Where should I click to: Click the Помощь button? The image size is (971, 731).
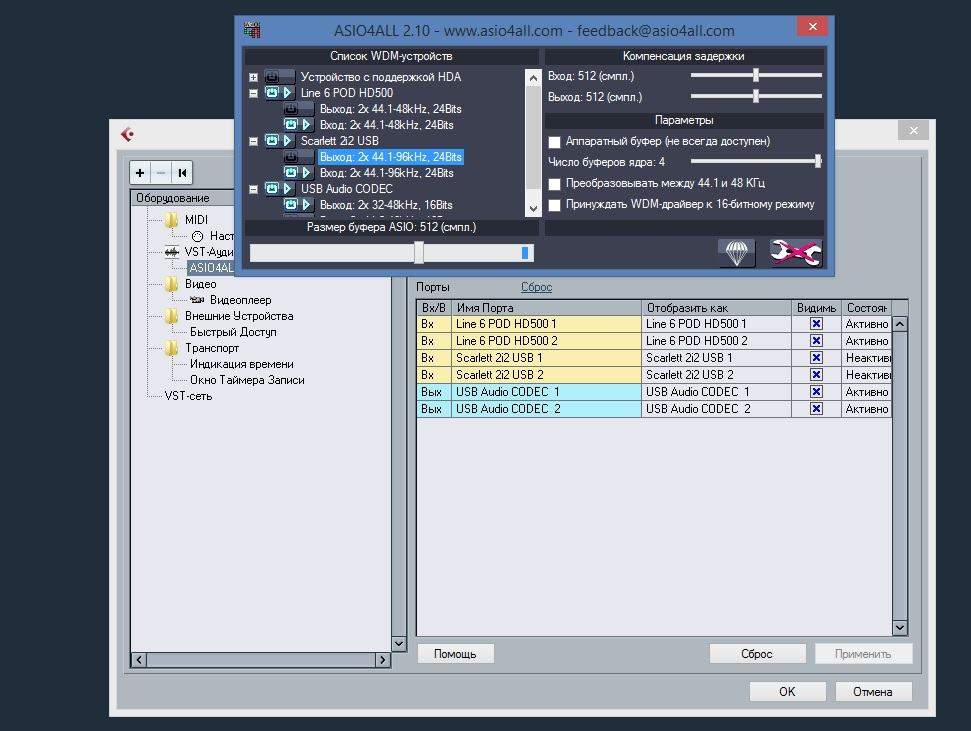point(455,654)
